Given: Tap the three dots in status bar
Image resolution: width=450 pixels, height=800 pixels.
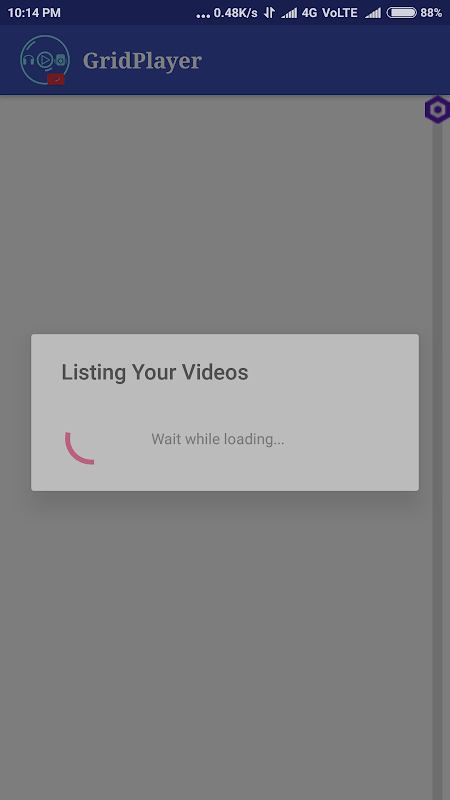Looking at the screenshot, I should (203, 16).
